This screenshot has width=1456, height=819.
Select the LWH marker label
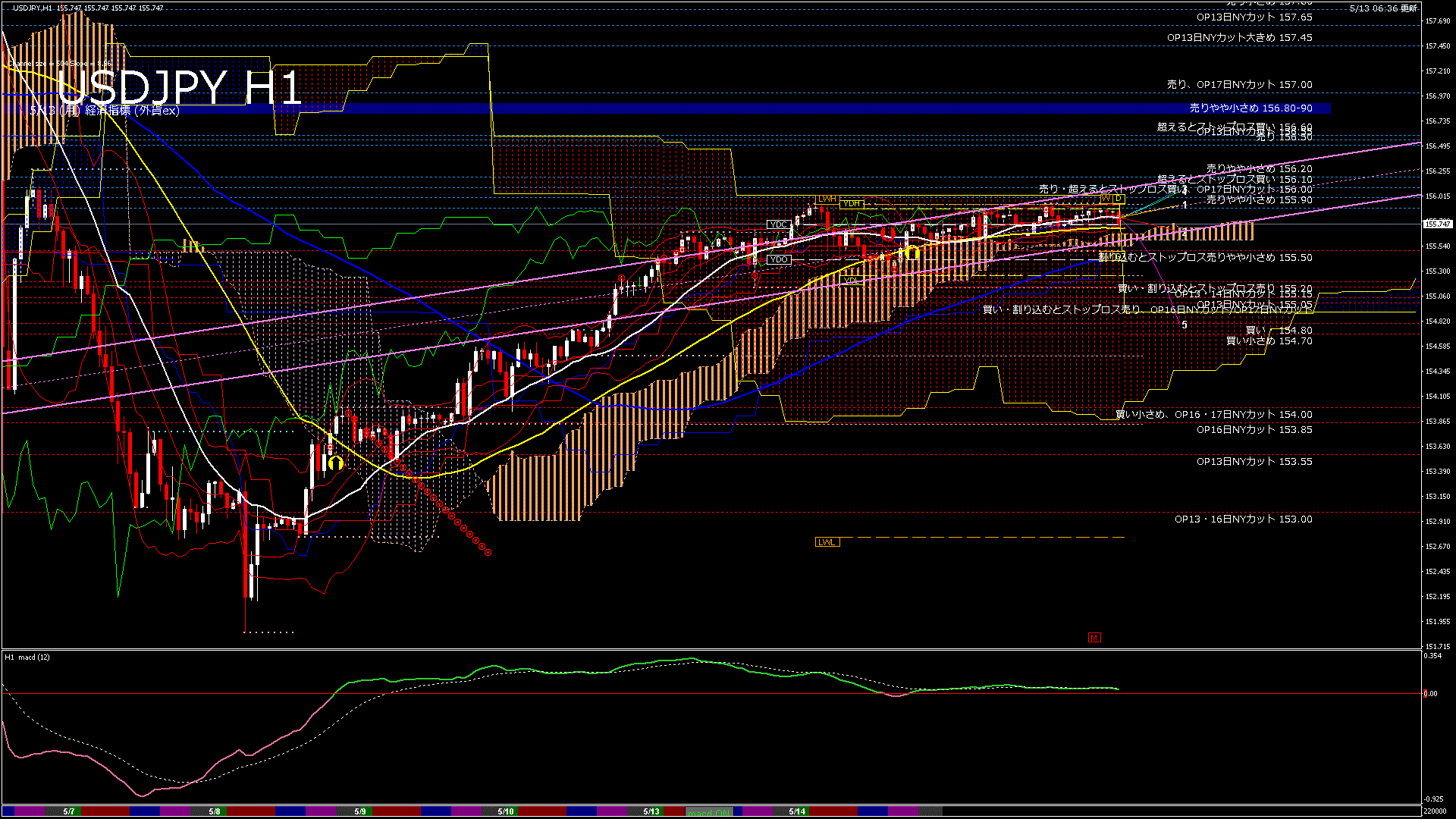tap(827, 199)
